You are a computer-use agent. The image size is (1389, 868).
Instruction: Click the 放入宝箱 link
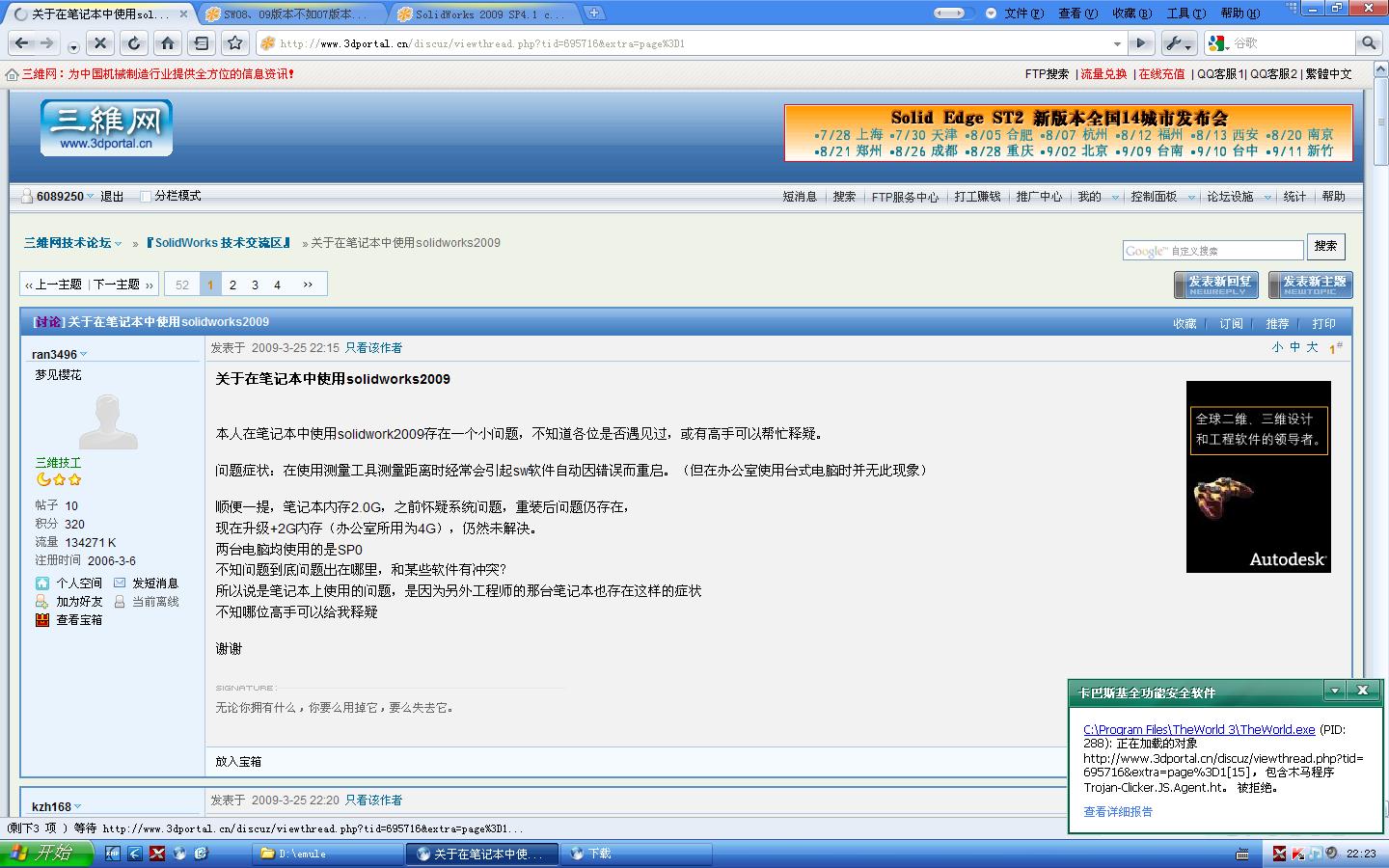(x=238, y=762)
